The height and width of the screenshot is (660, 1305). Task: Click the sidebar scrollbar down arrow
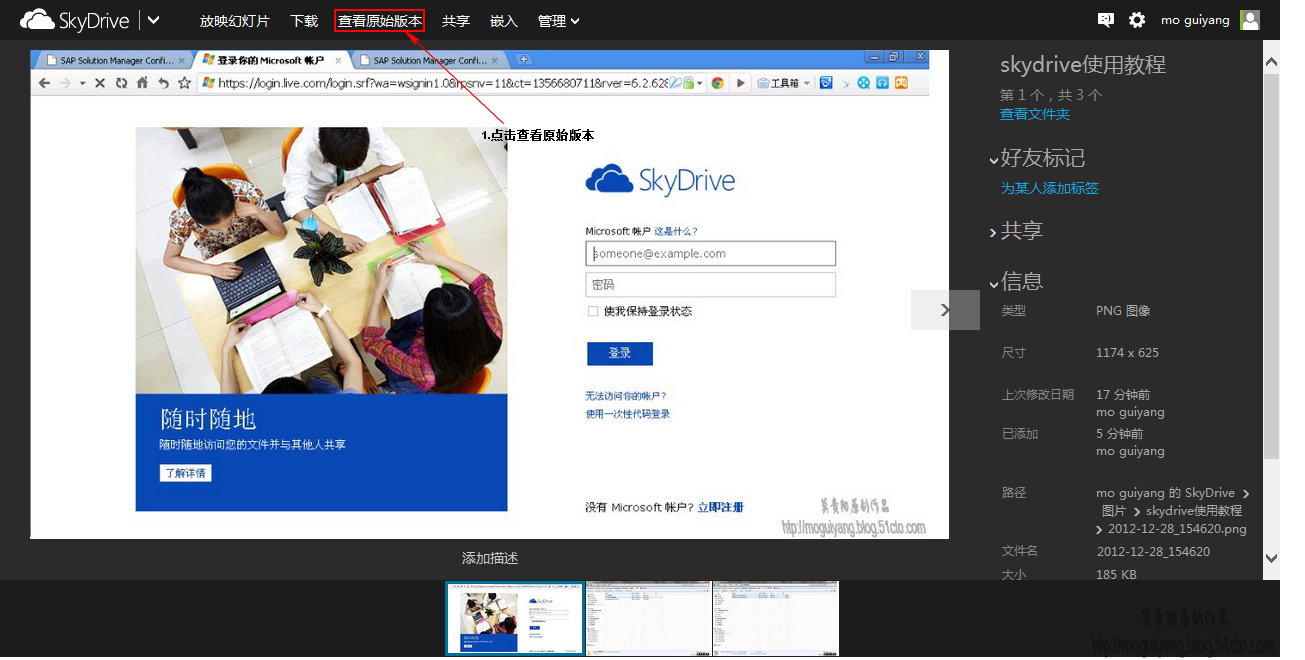coord(1271,558)
